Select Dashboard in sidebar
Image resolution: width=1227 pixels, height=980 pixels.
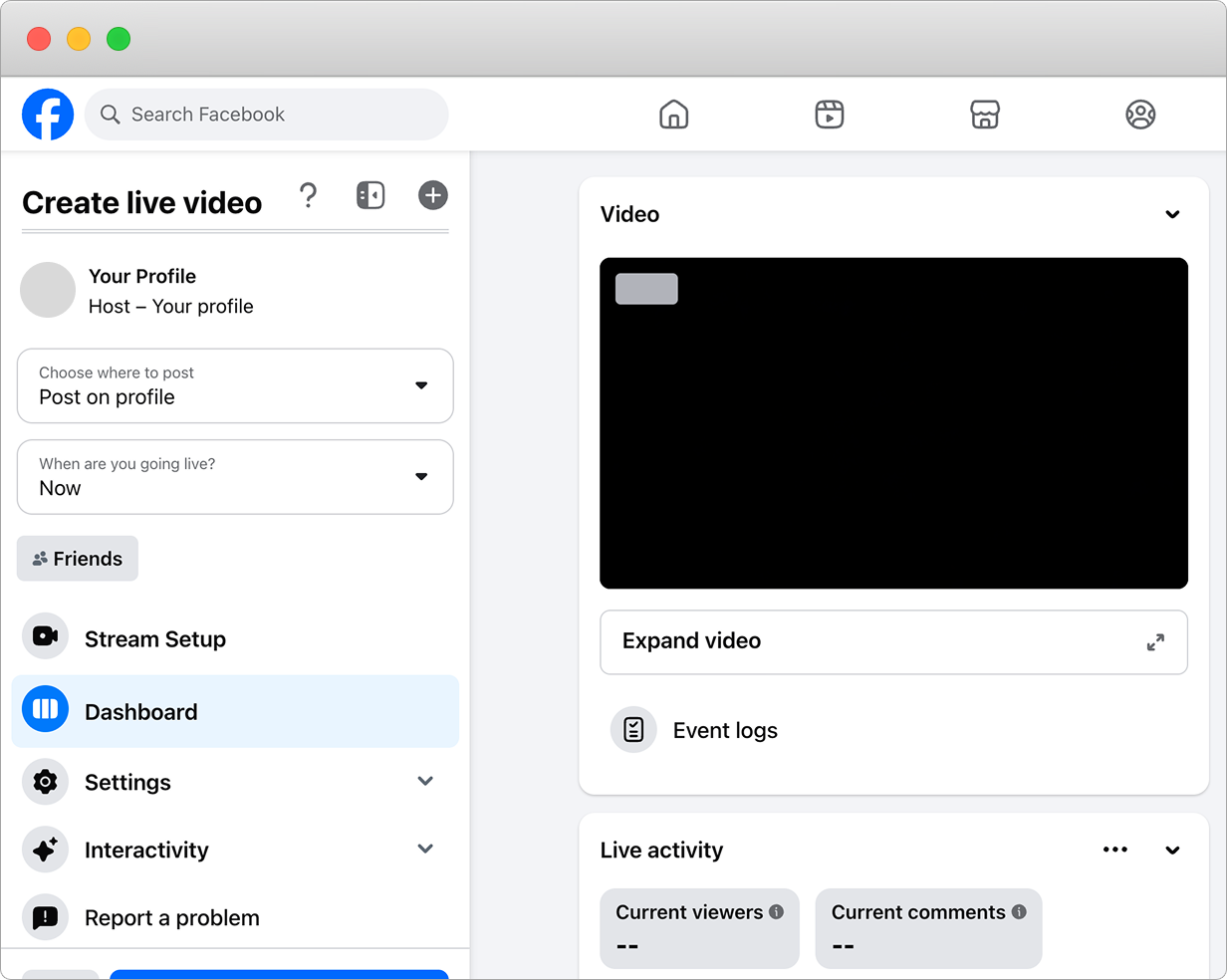tap(235, 711)
